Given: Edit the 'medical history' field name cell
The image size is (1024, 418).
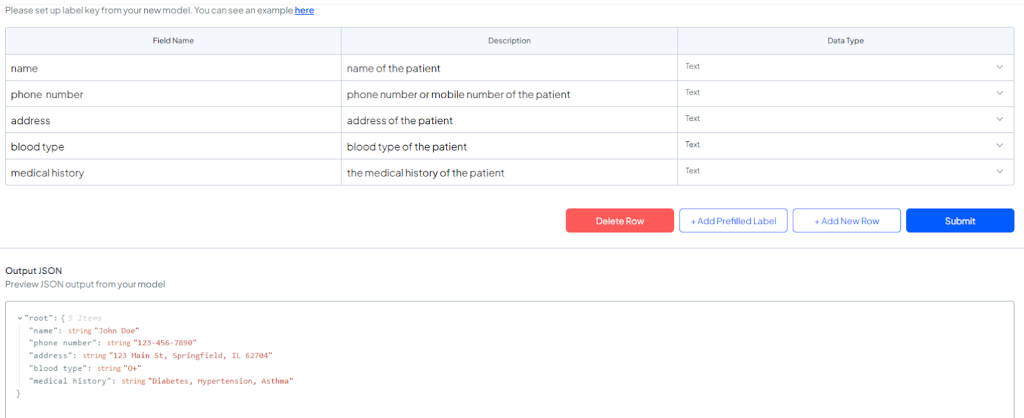Looking at the screenshot, I should [173, 172].
